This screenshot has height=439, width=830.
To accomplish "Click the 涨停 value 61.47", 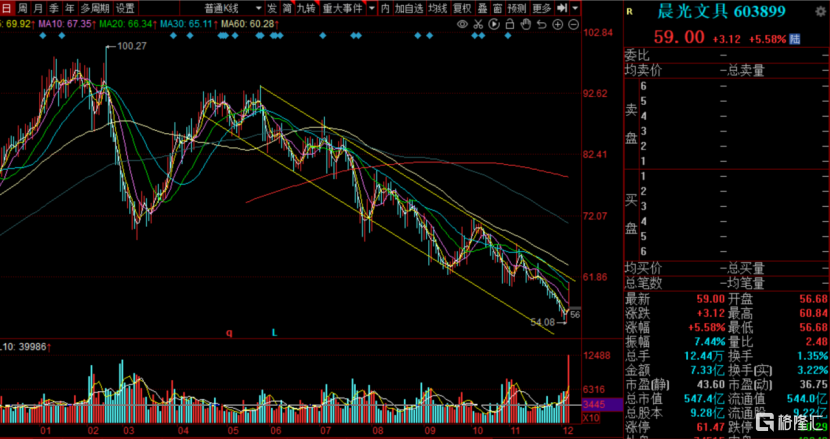I will click(710, 427).
